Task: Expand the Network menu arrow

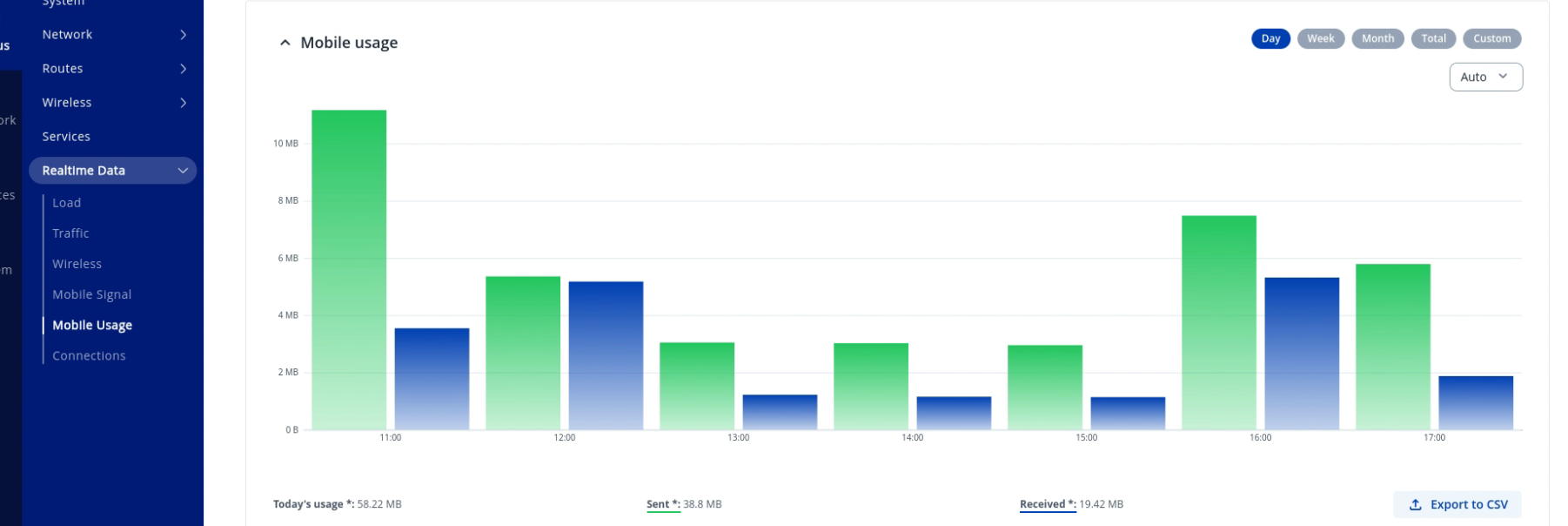Action: [x=183, y=35]
